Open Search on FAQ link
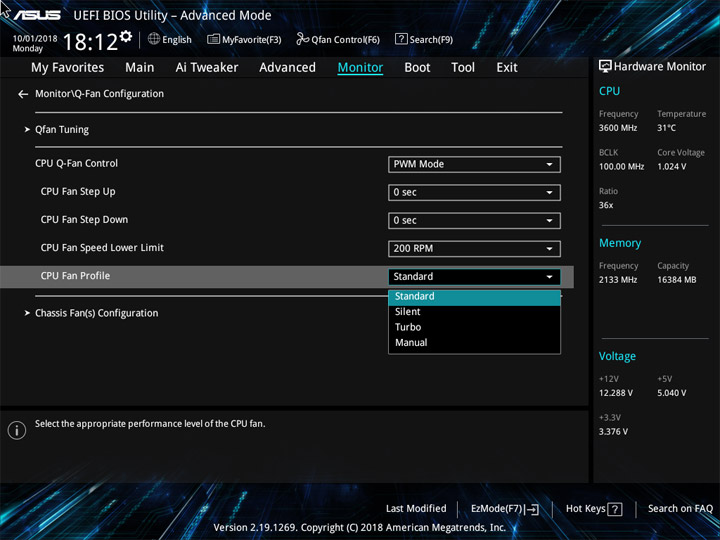The width and height of the screenshot is (720, 540). coord(681,509)
